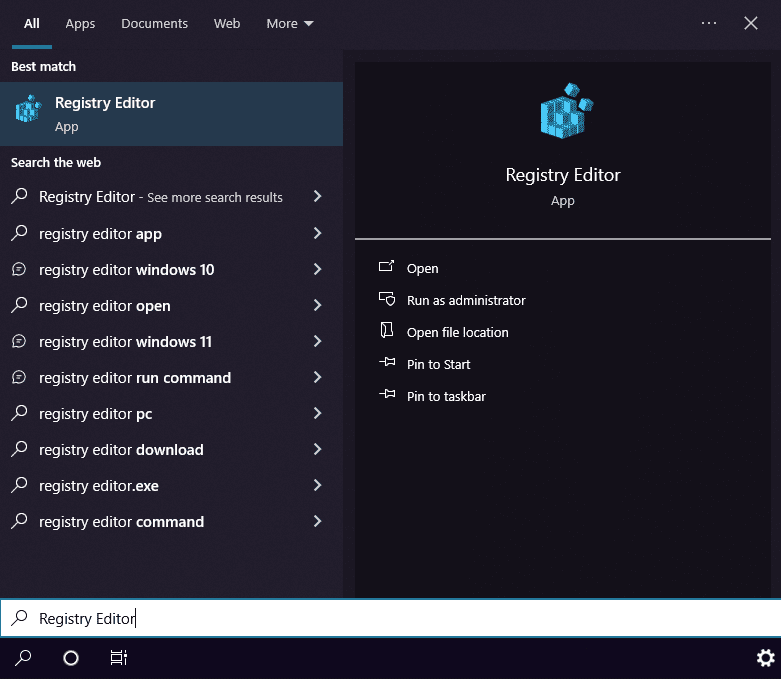
Task: Click the pin icon beside Pin to taskbar
Action: (x=387, y=394)
